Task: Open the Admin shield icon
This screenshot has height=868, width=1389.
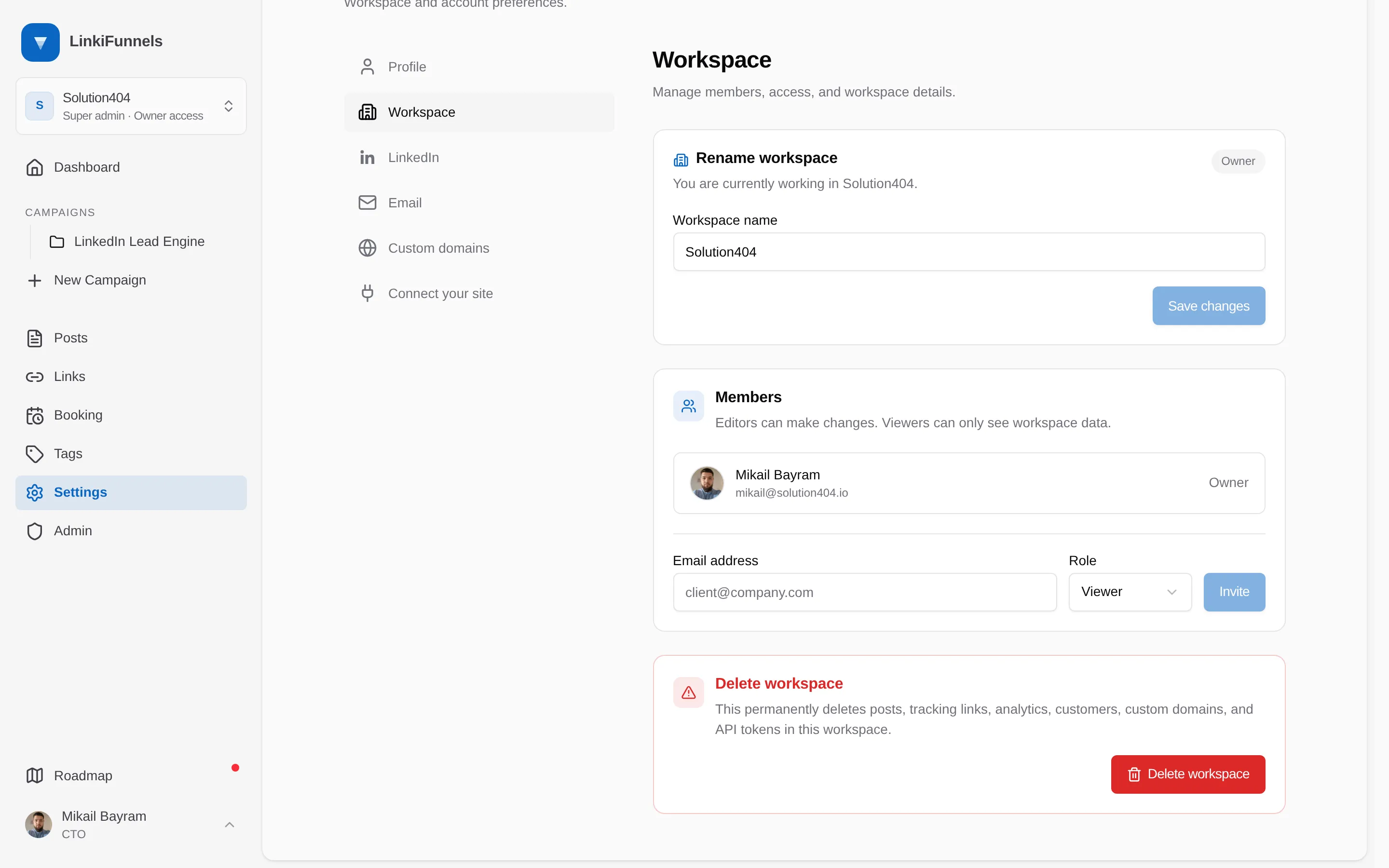Action: click(34, 531)
